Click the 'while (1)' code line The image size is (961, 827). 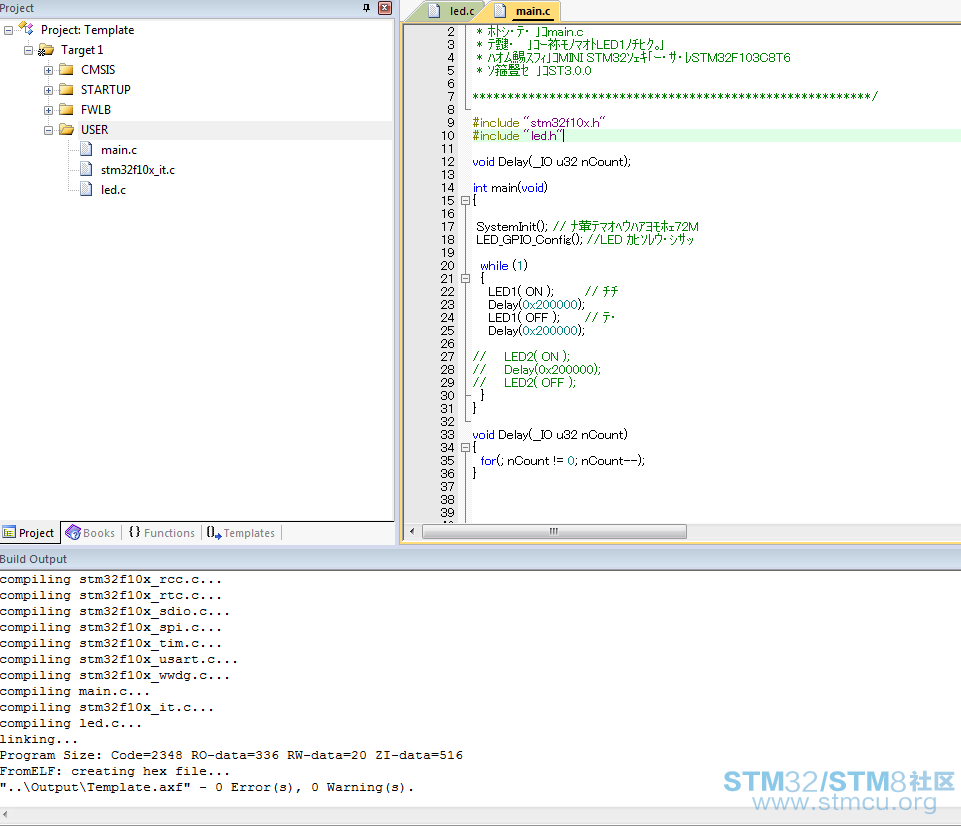[x=504, y=265]
